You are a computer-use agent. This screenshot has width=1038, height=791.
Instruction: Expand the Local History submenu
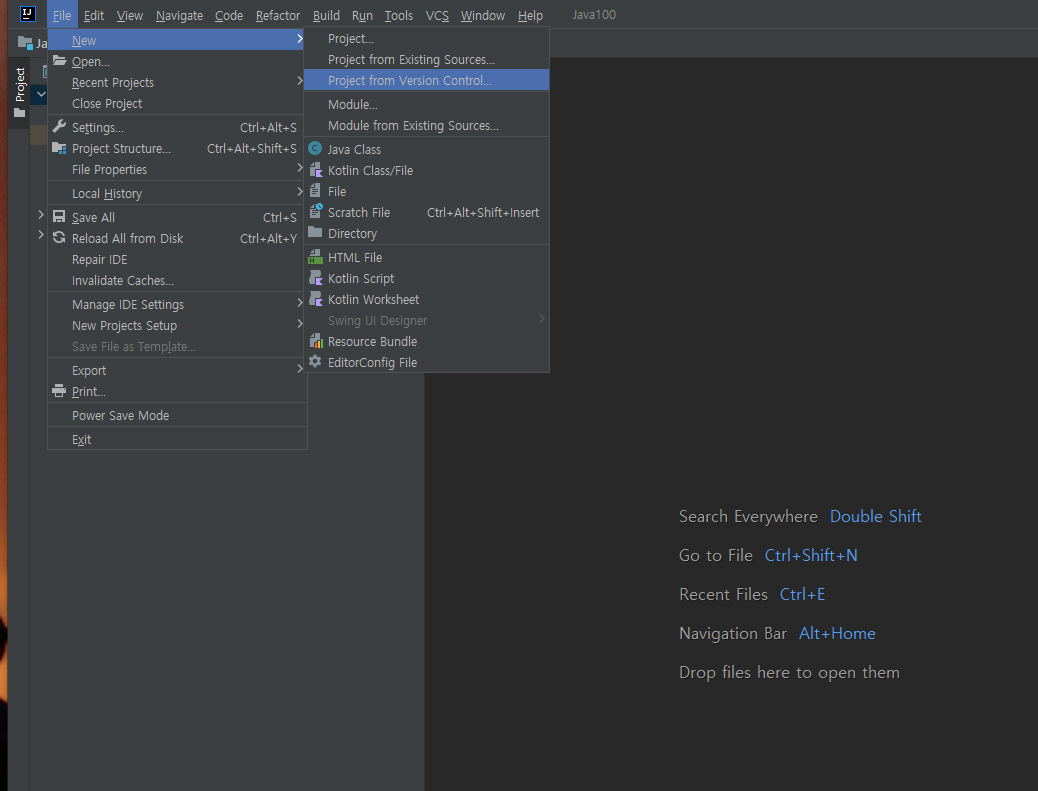point(299,191)
